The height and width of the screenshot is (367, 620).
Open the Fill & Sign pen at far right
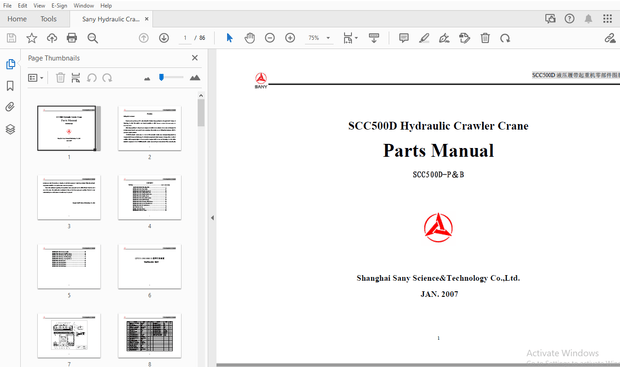pyautogui.click(x=610, y=38)
